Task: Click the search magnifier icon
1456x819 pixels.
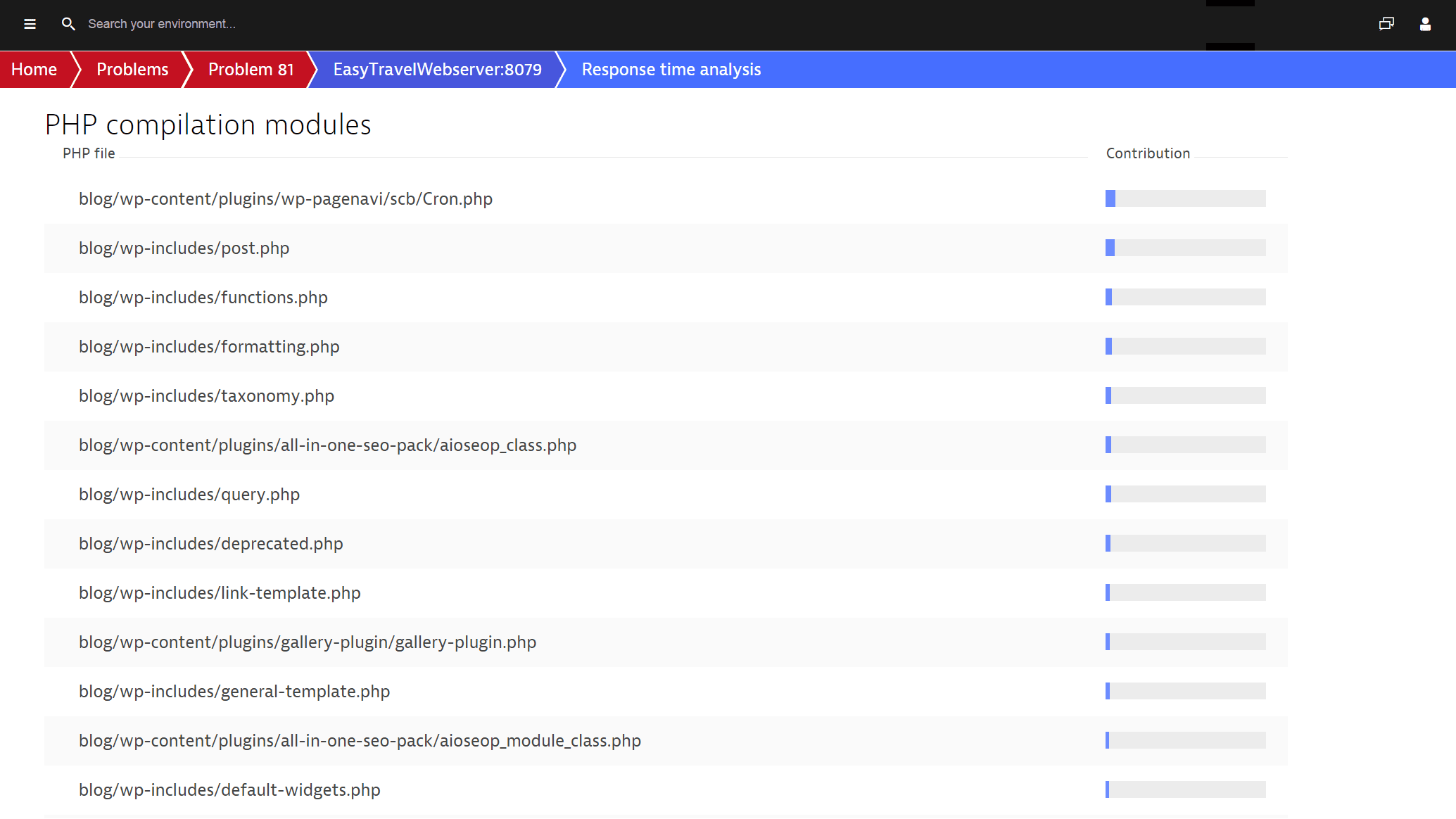Action: [68, 24]
